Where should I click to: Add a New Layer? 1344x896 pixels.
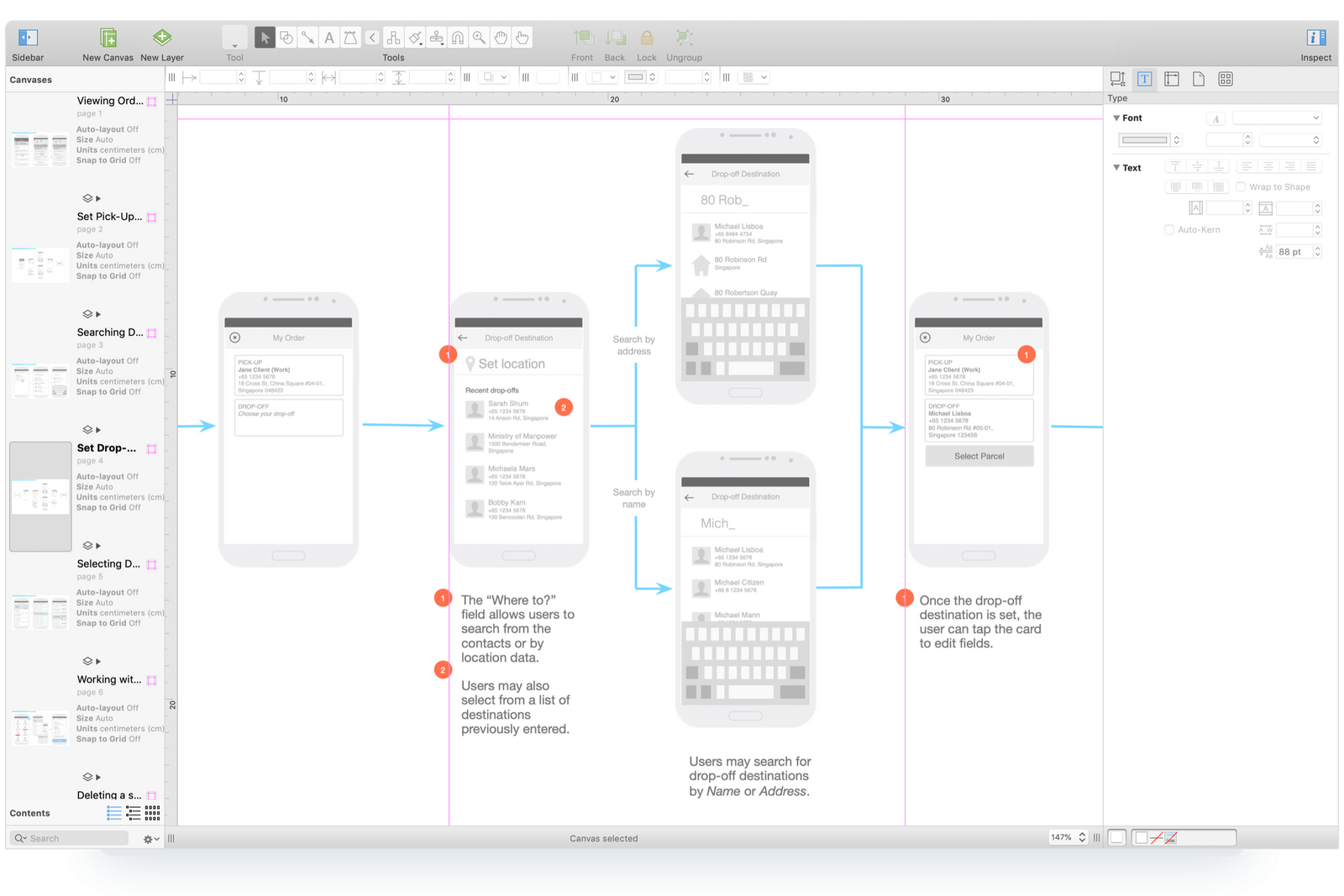(x=162, y=37)
